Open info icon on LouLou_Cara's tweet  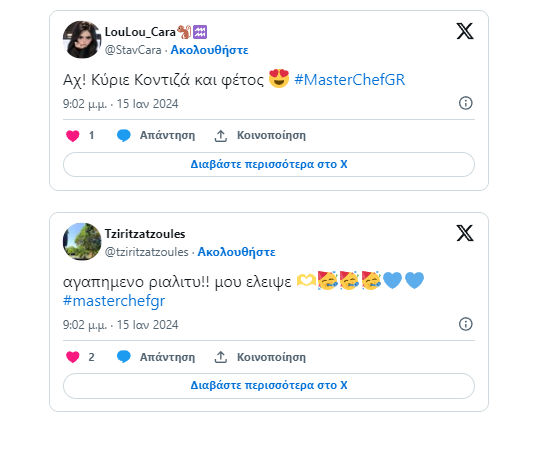click(x=465, y=103)
